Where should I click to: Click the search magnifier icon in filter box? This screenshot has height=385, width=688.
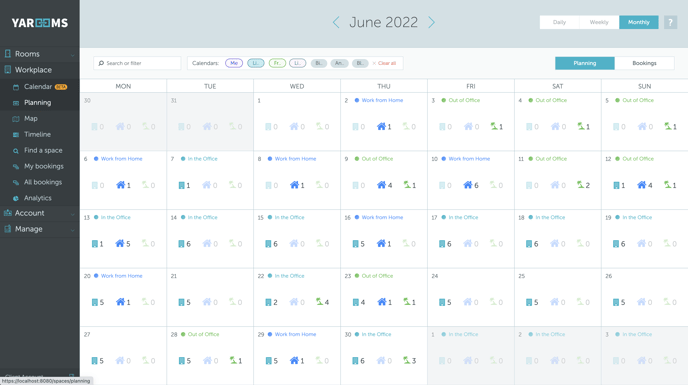101,63
